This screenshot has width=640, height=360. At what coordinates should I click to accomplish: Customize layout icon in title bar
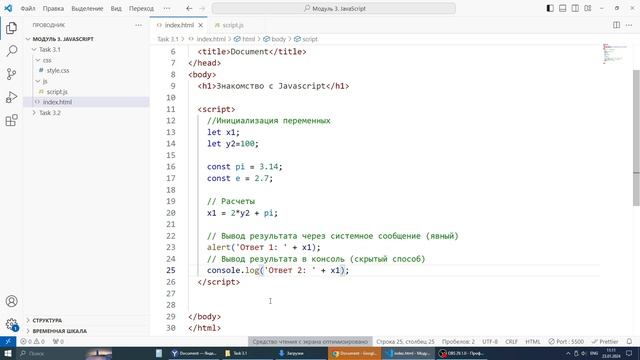(588, 8)
